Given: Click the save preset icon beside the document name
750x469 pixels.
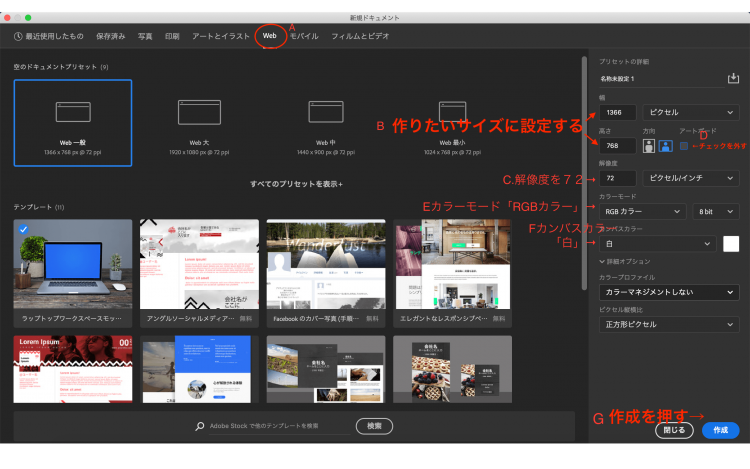Looking at the screenshot, I should [x=733, y=78].
